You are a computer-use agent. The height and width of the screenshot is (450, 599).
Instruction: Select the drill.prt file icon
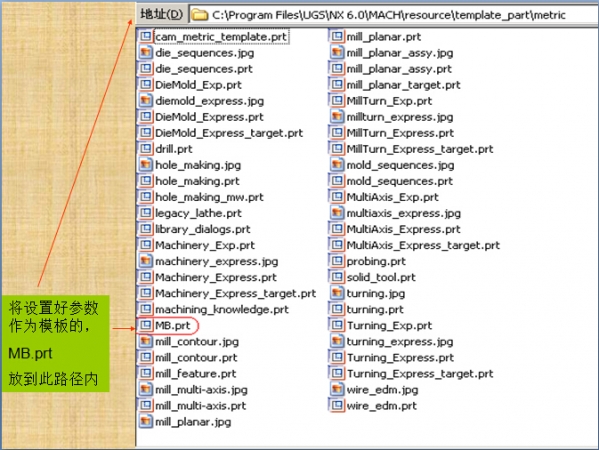146,149
